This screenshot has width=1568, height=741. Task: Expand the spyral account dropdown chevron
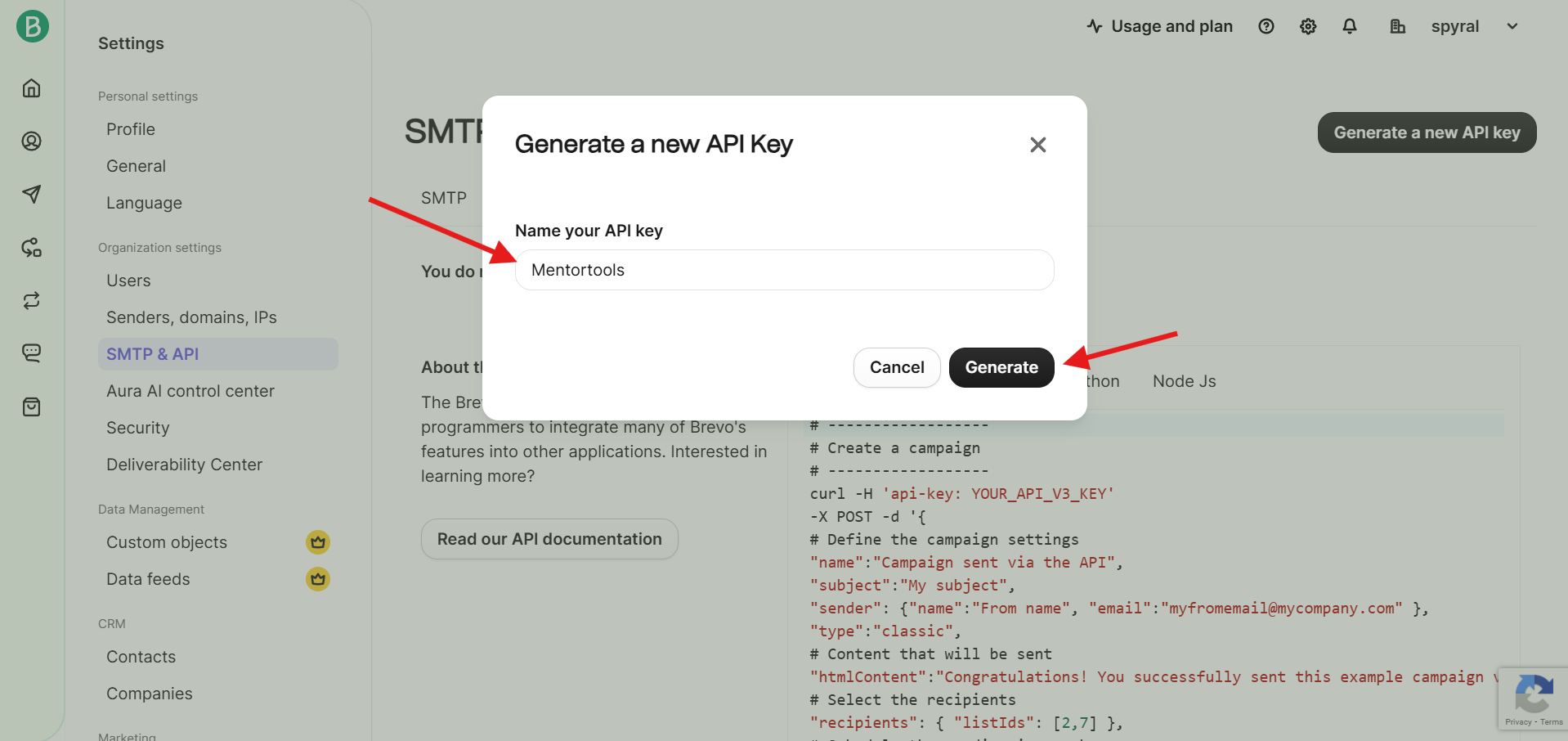click(x=1512, y=26)
